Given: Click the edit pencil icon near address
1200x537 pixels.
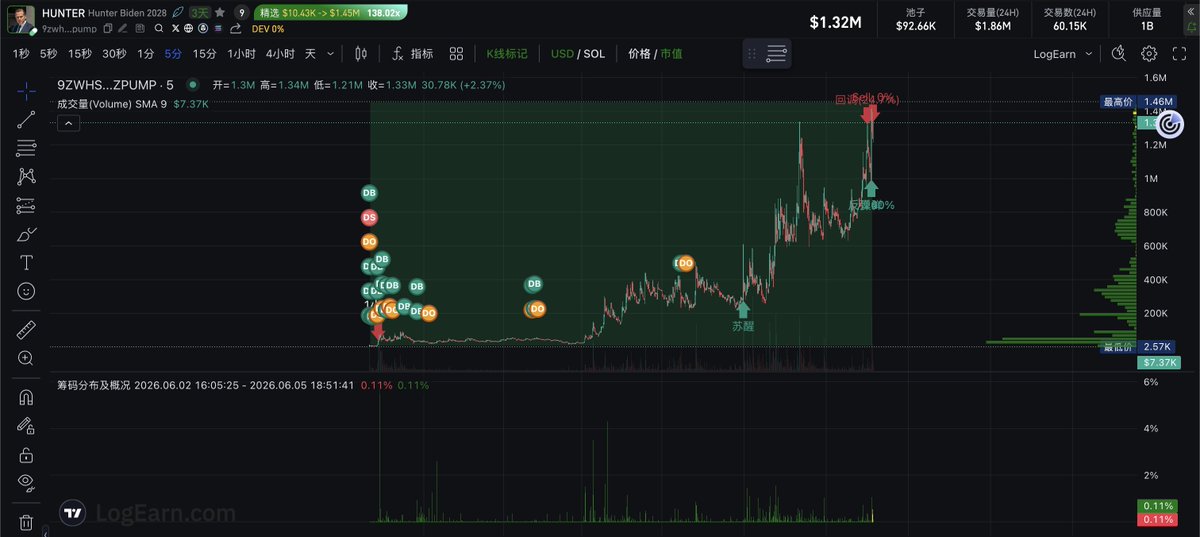Looking at the screenshot, I should tap(123, 29).
